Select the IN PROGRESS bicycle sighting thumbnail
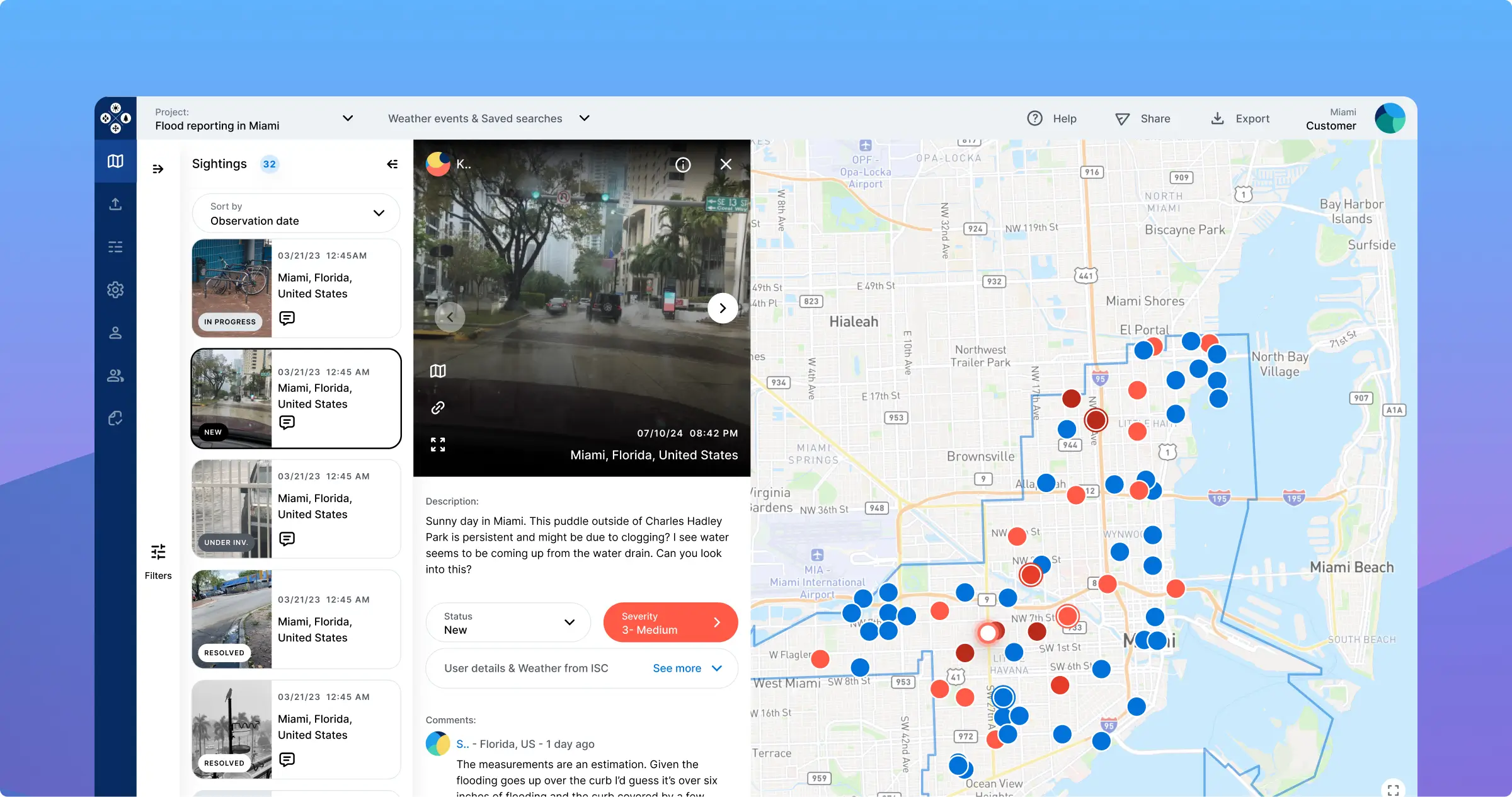The height and width of the screenshot is (797, 1512). click(232, 288)
